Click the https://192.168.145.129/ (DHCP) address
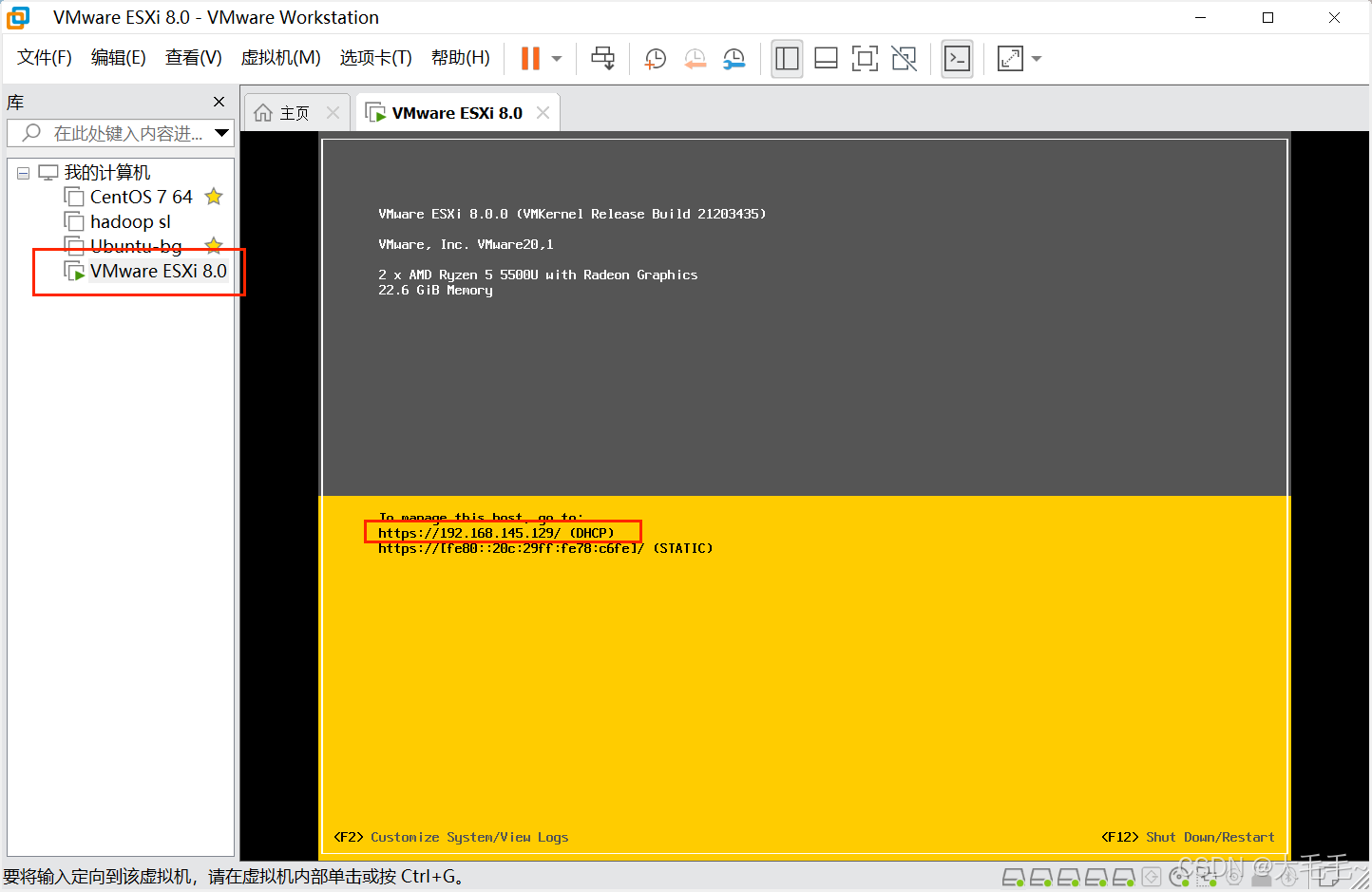Image resolution: width=1372 pixels, height=892 pixels. click(x=496, y=533)
